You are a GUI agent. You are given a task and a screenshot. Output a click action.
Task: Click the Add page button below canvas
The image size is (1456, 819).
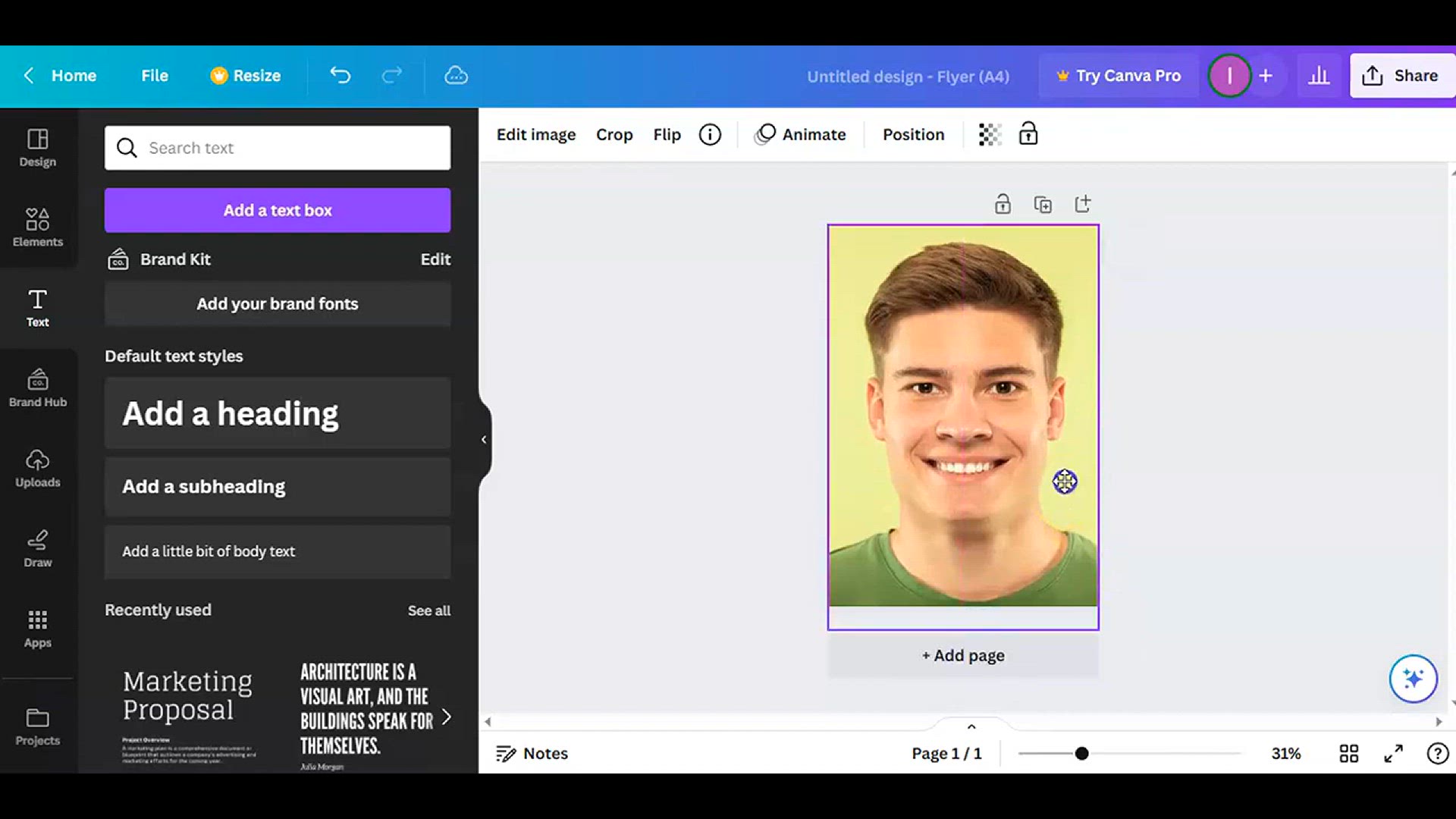pos(963,655)
